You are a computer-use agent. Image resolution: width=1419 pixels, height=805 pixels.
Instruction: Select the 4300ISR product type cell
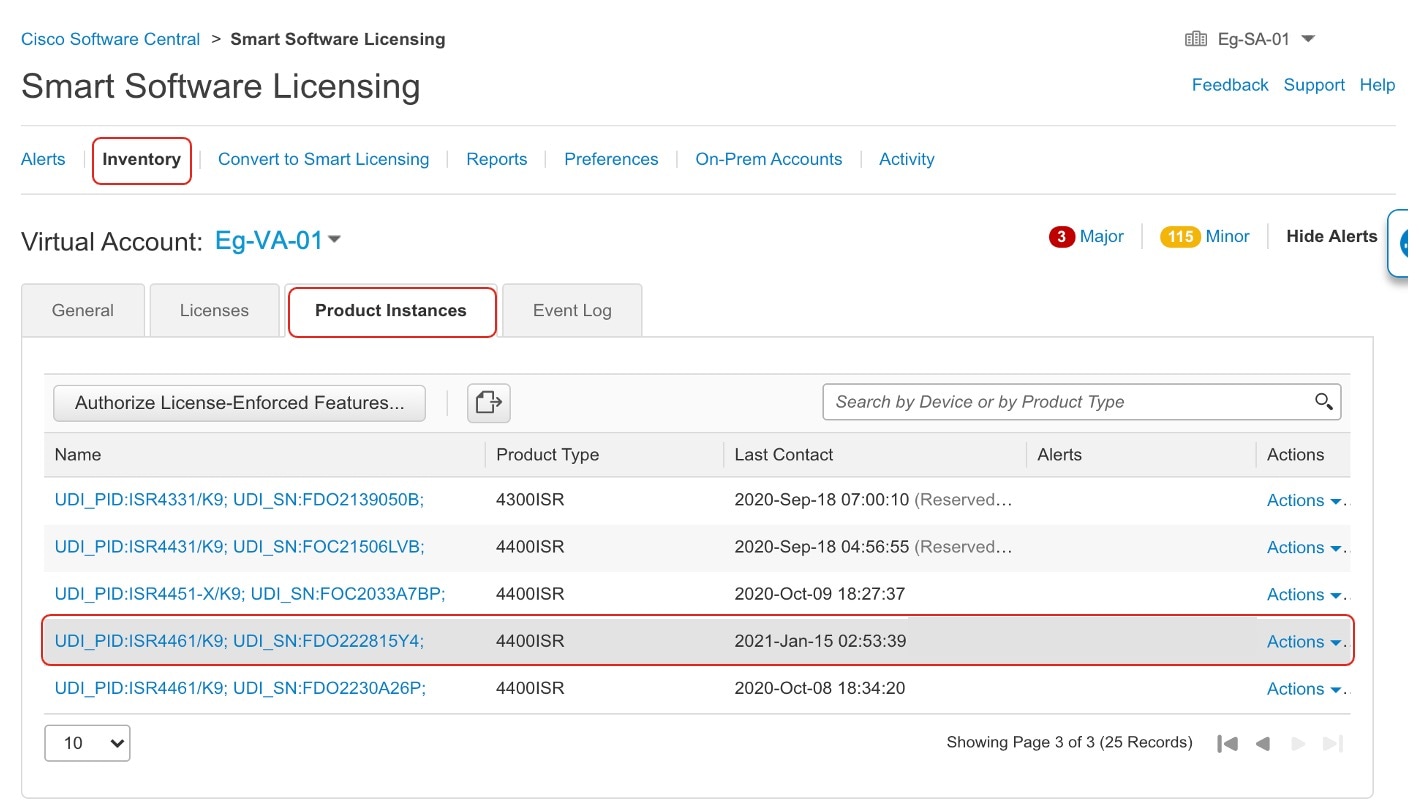[x=530, y=500]
